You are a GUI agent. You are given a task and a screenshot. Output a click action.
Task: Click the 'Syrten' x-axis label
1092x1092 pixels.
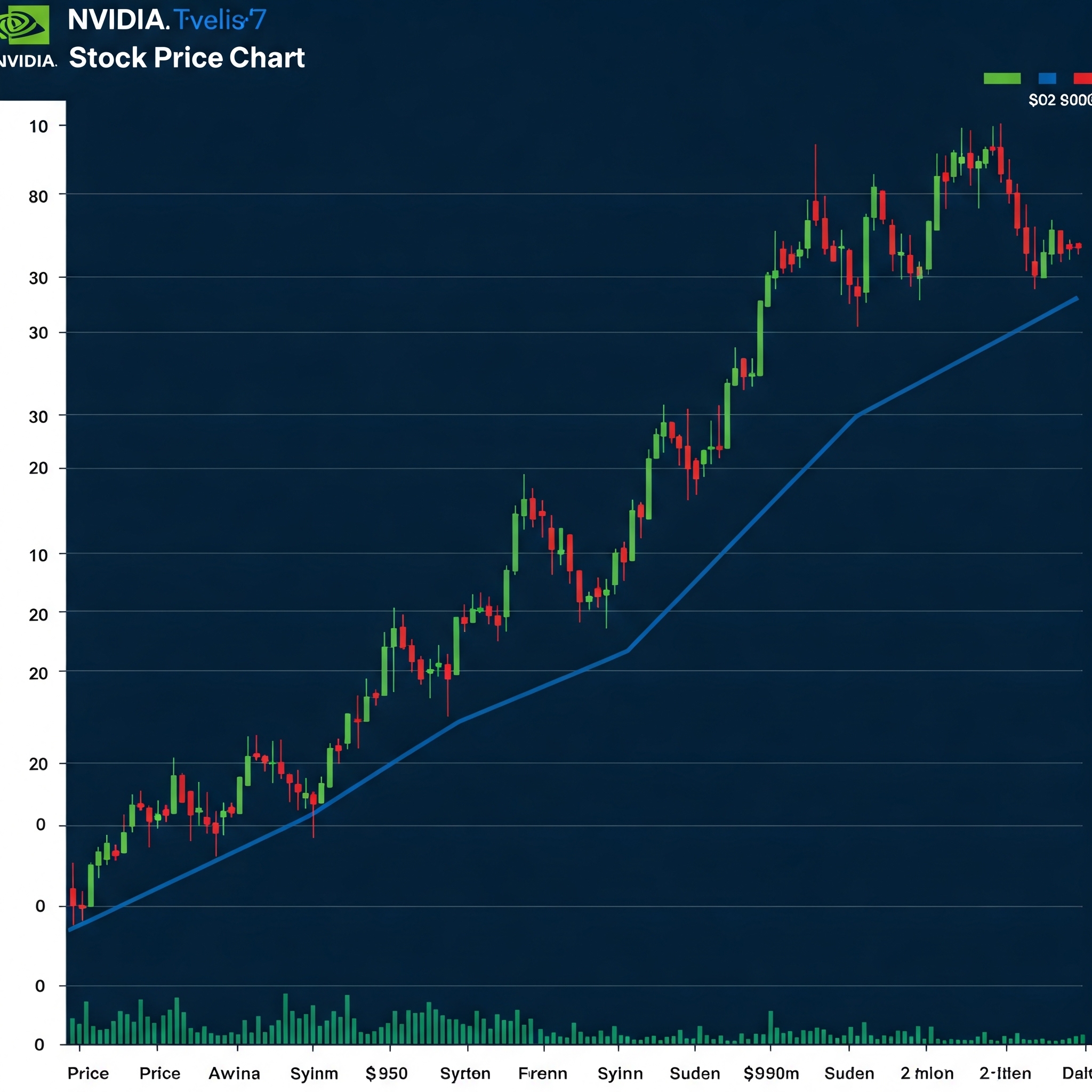(465, 1073)
